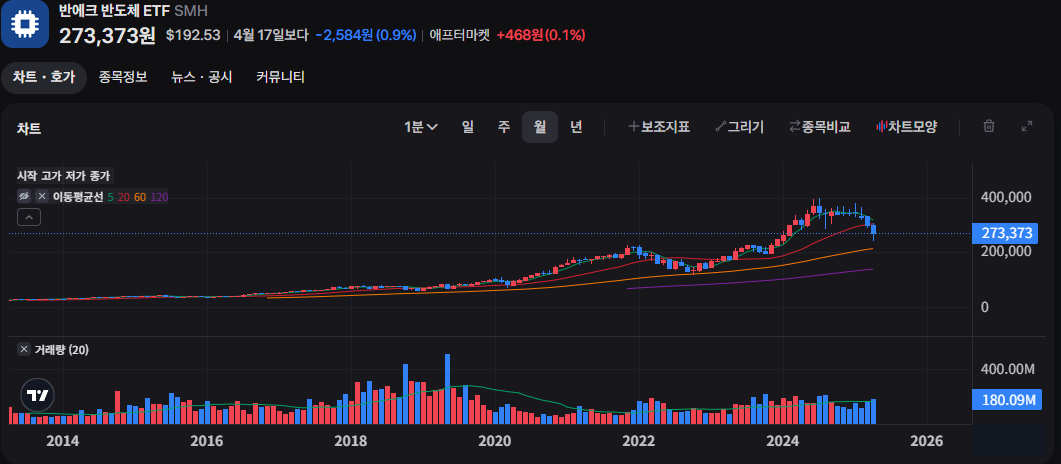Click the 2024 label on time axis
1061x464 pixels.
coord(783,442)
